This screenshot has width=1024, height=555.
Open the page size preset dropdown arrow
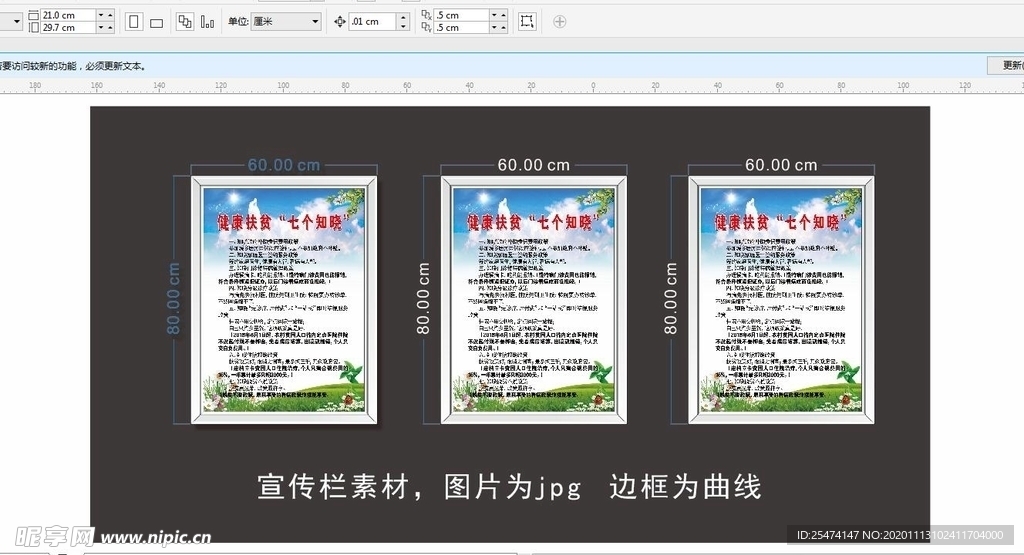pos(17,21)
